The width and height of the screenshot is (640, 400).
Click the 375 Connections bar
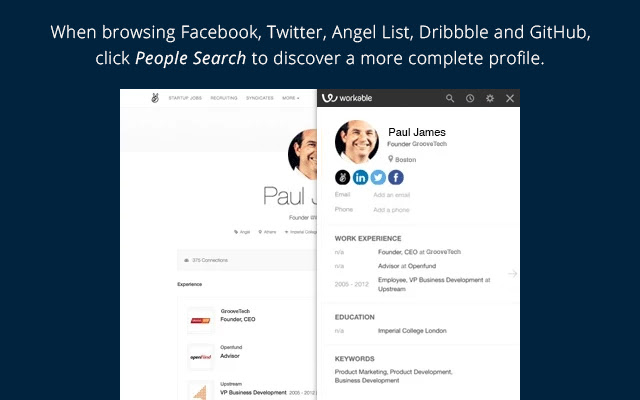tap(247, 260)
